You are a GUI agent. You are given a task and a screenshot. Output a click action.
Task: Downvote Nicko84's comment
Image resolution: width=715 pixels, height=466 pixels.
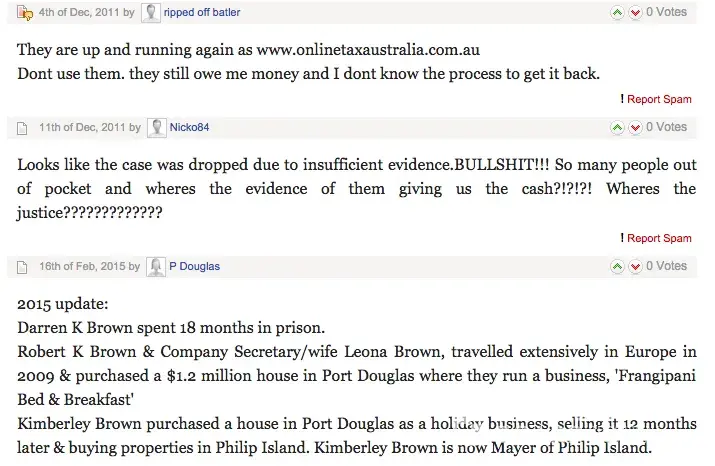634,128
